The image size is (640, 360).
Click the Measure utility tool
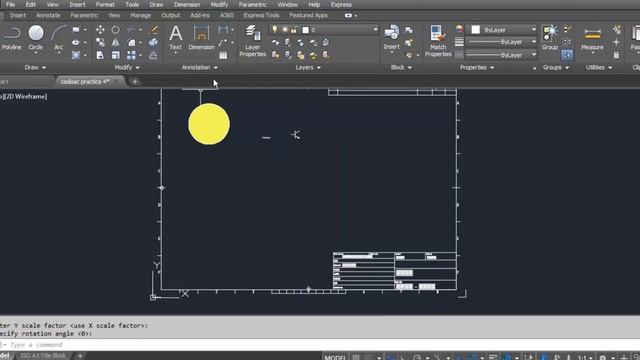[x=592, y=38]
